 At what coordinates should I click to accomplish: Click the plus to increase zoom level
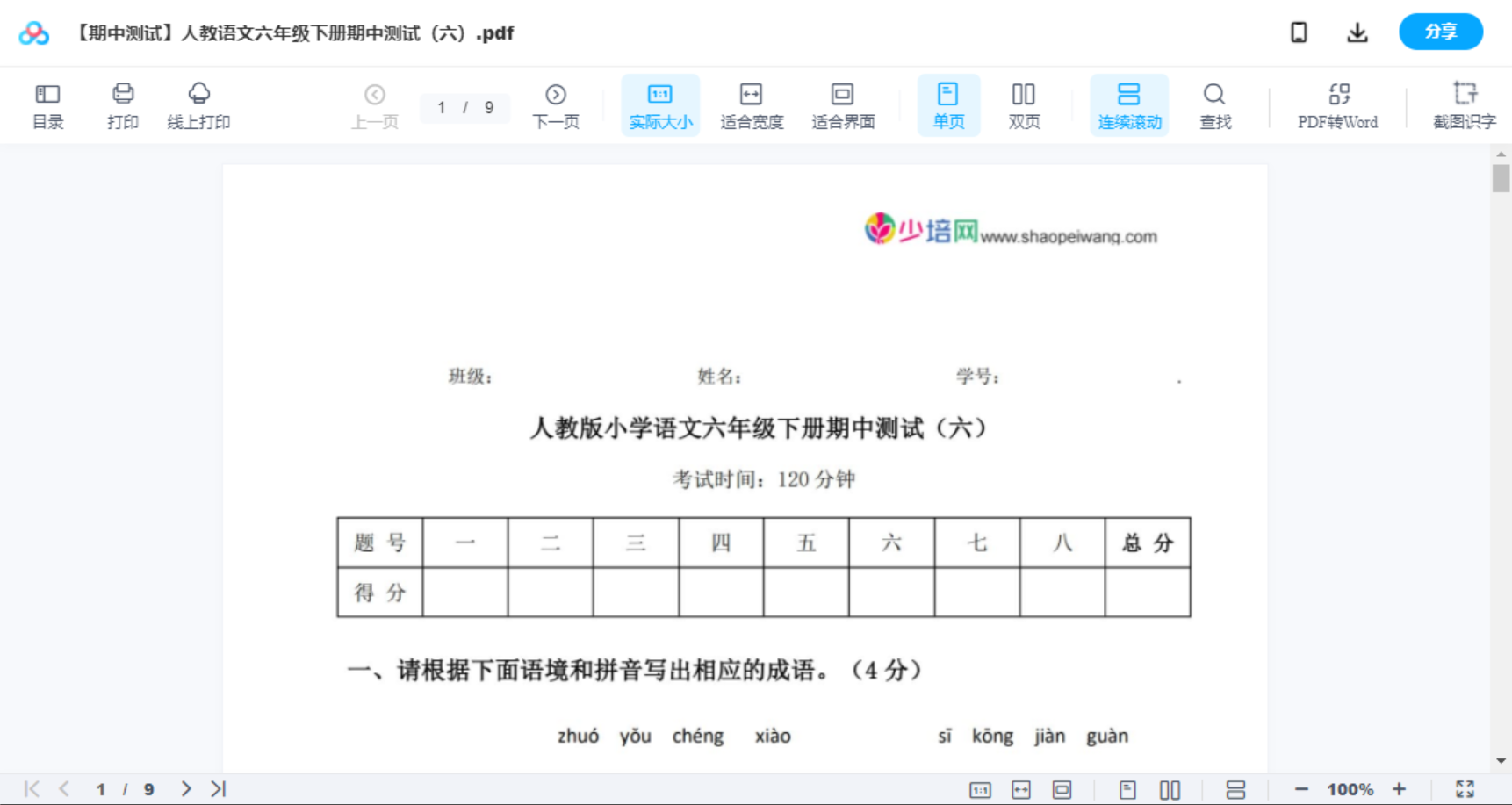(x=1400, y=788)
